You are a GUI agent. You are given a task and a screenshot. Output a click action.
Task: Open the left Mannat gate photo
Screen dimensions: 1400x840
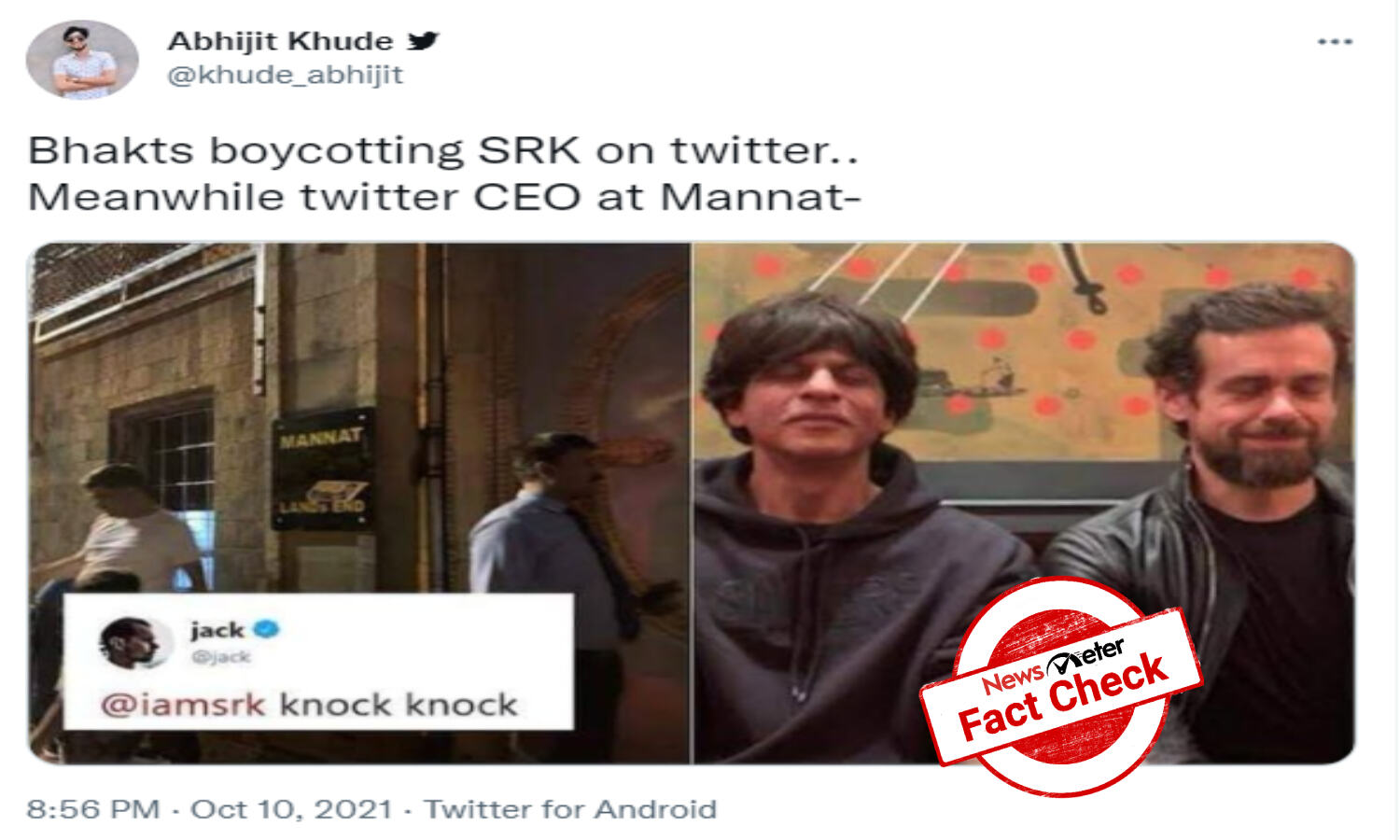pos(359,503)
